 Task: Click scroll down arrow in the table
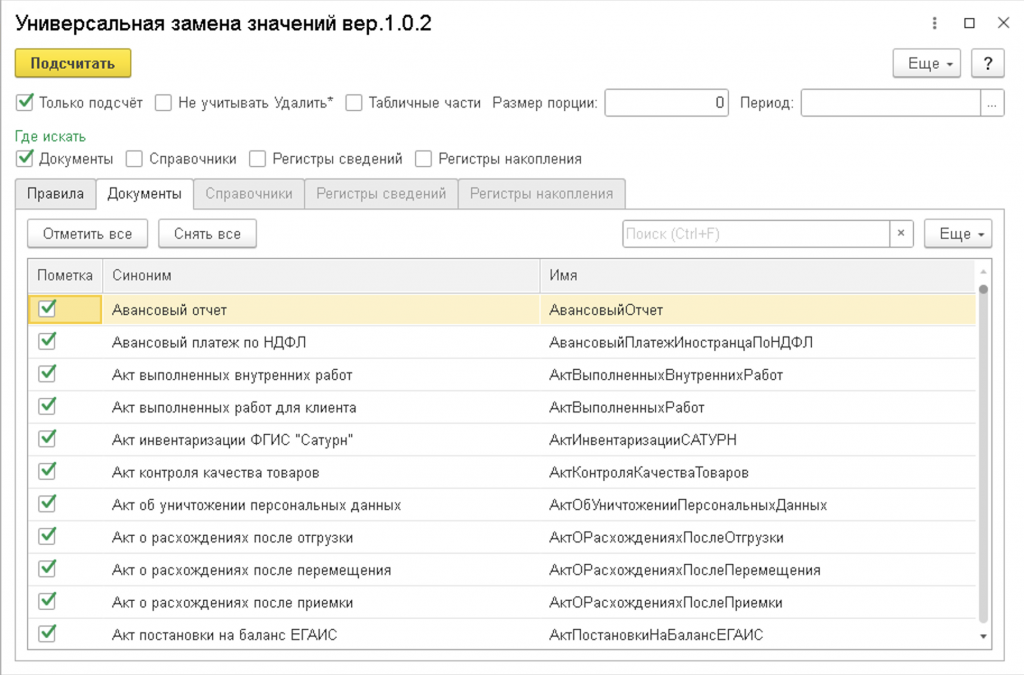tap(984, 636)
